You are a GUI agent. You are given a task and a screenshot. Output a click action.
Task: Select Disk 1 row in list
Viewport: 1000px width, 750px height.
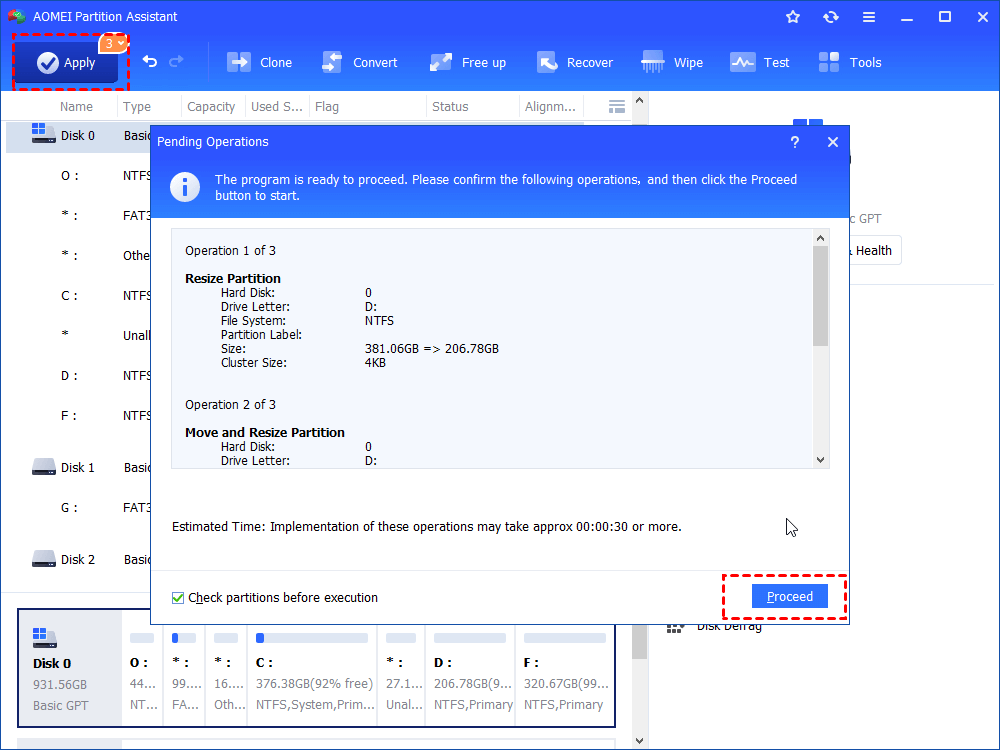78,467
